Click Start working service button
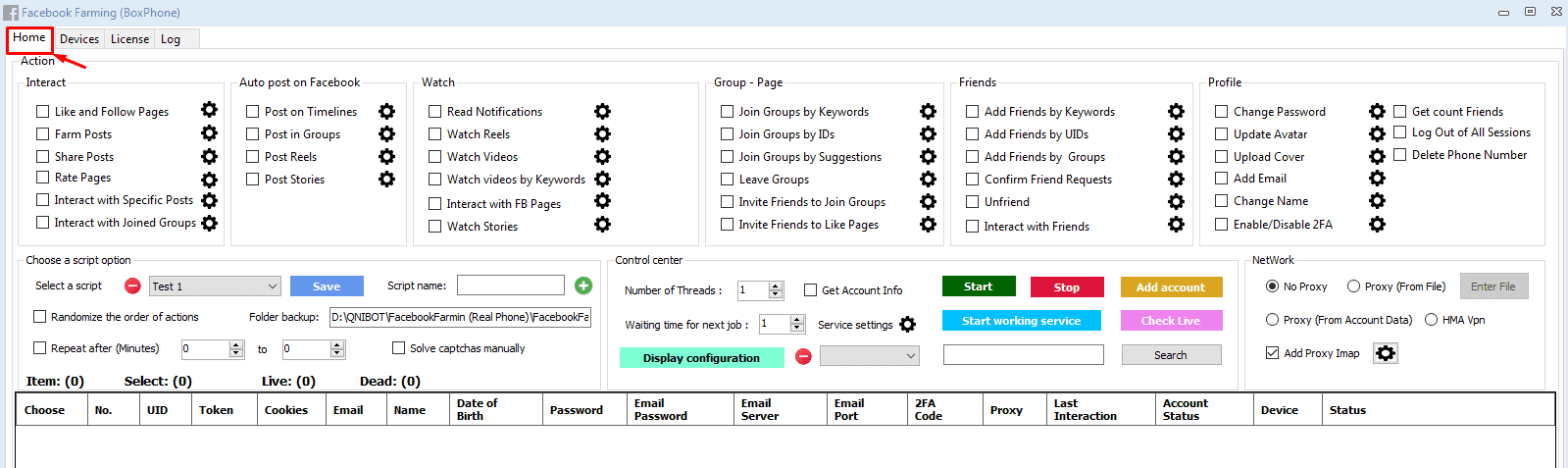1568x468 pixels. [x=1021, y=321]
